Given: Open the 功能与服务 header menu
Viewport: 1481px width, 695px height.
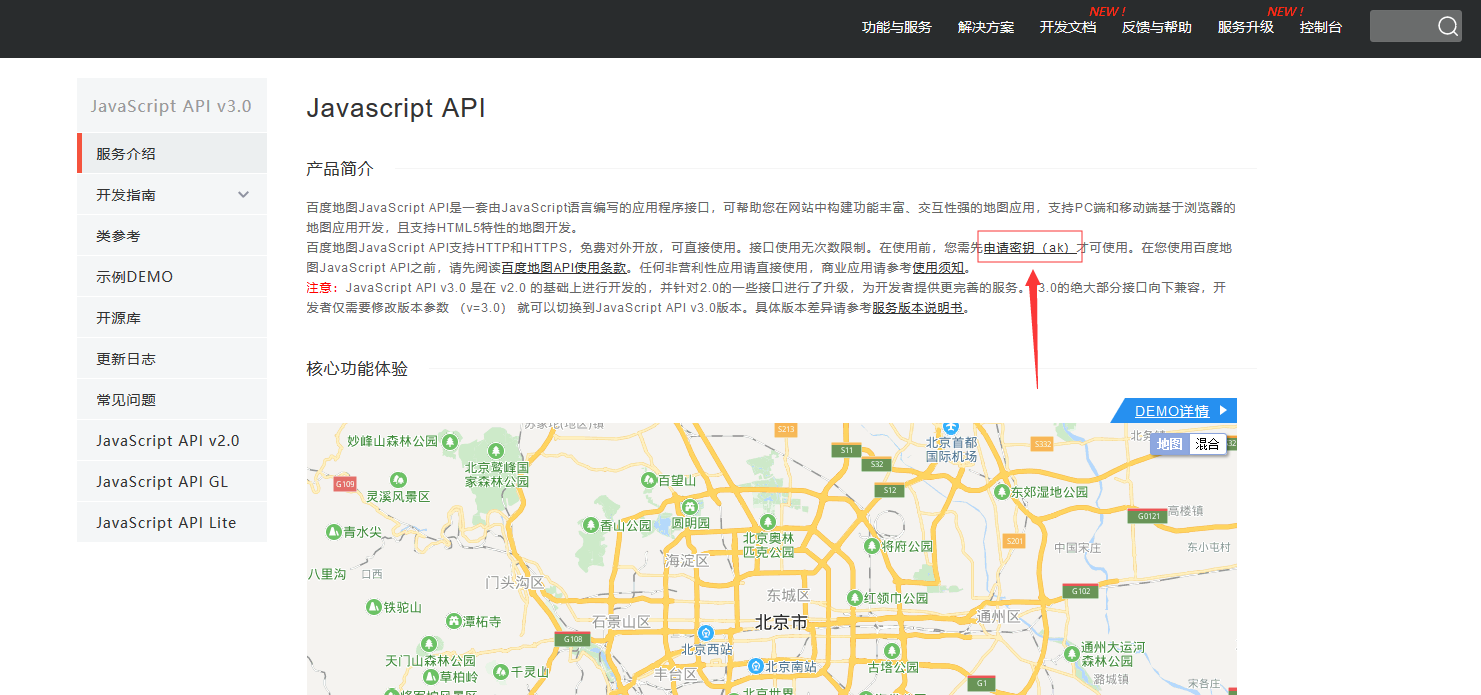Looking at the screenshot, I should (897, 27).
